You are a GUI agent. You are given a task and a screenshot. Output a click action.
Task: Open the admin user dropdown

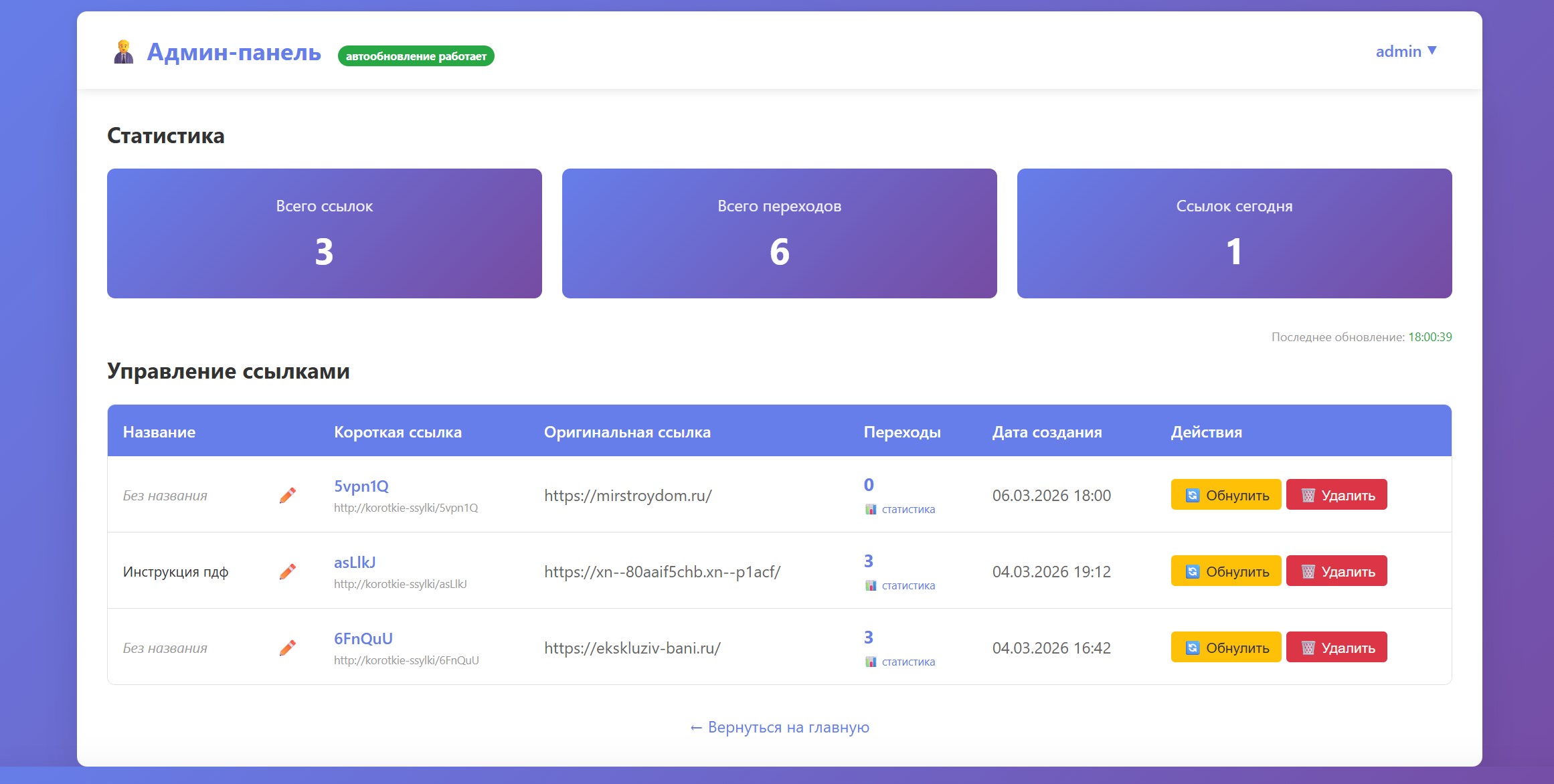[1405, 52]
